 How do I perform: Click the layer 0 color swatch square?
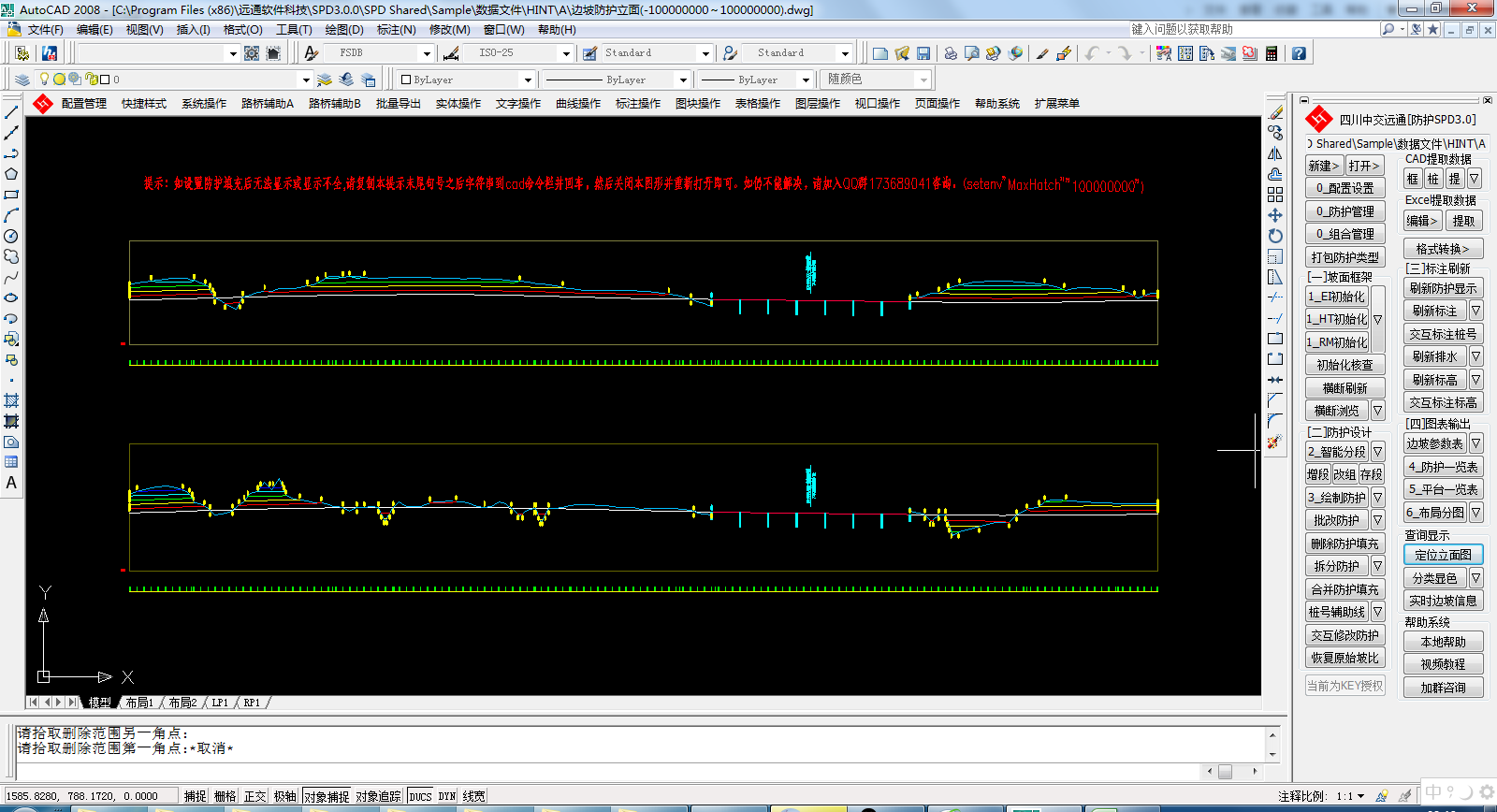(105, 80)
